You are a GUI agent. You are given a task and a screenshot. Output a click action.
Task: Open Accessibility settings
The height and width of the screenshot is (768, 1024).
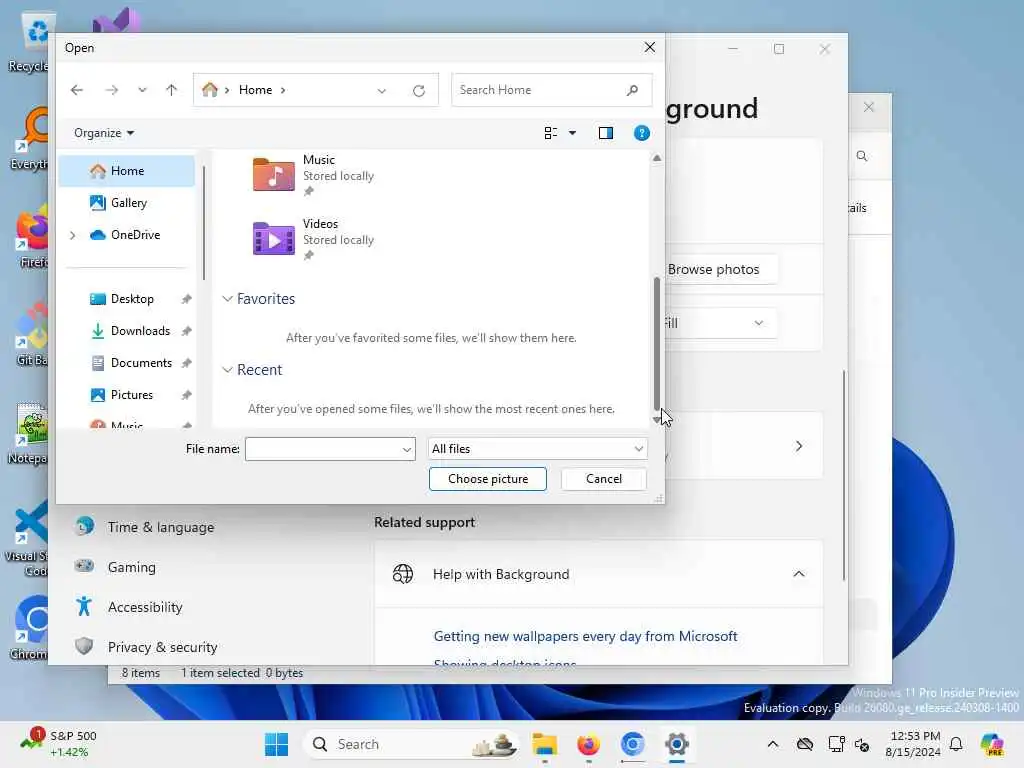coord(145,607)
